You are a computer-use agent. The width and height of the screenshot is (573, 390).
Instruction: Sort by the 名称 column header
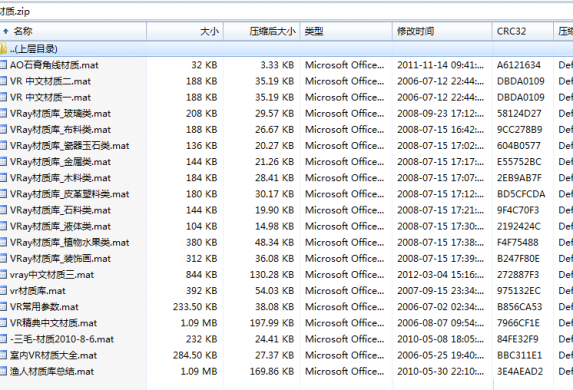tap(73, 31)
